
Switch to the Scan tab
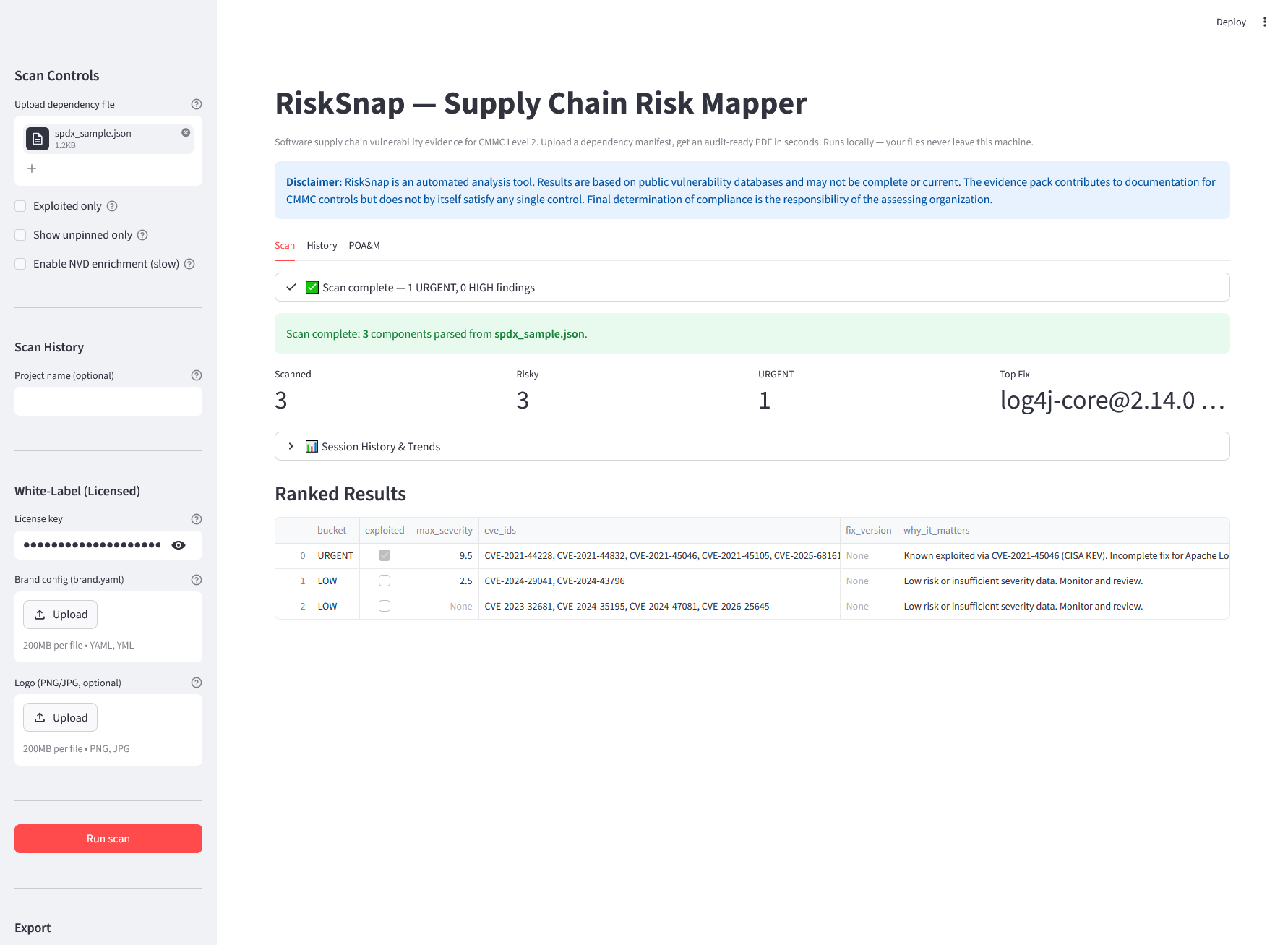click(285, 246)
